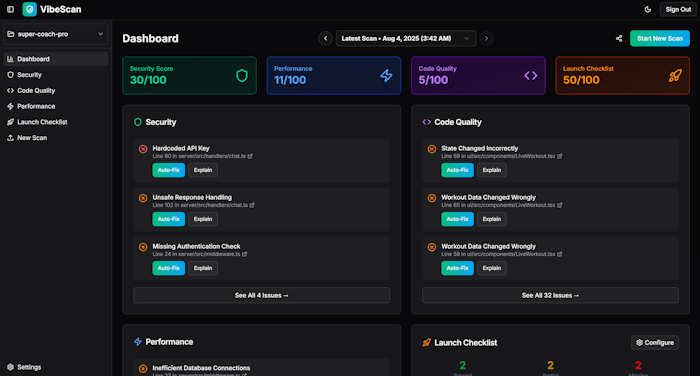Click Launch Checklist panel rocket icon

click(426, 343)
